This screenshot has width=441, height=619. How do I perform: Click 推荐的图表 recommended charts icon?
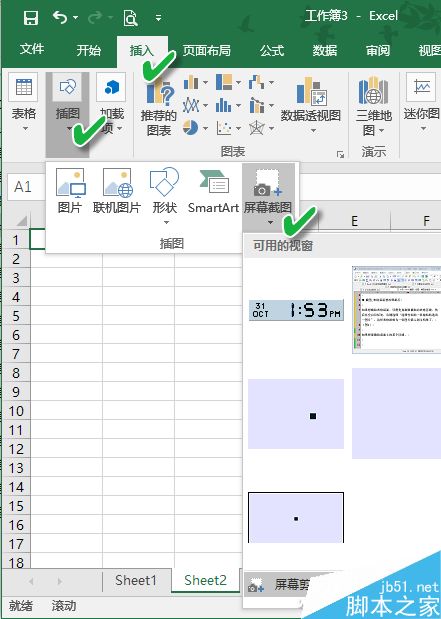click(159, 92)
